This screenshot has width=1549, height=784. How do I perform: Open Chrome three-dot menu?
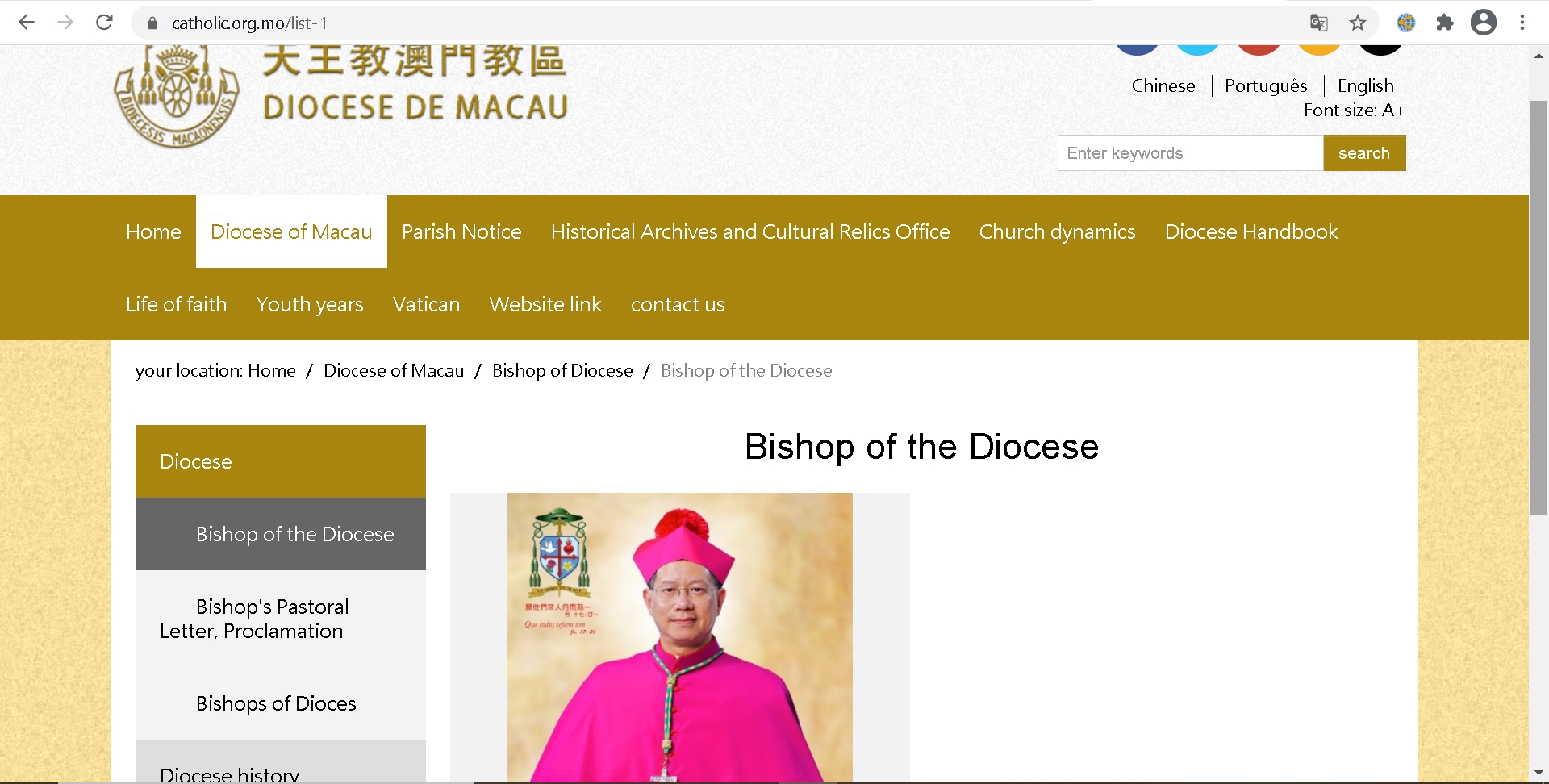tap(1522, 23)
